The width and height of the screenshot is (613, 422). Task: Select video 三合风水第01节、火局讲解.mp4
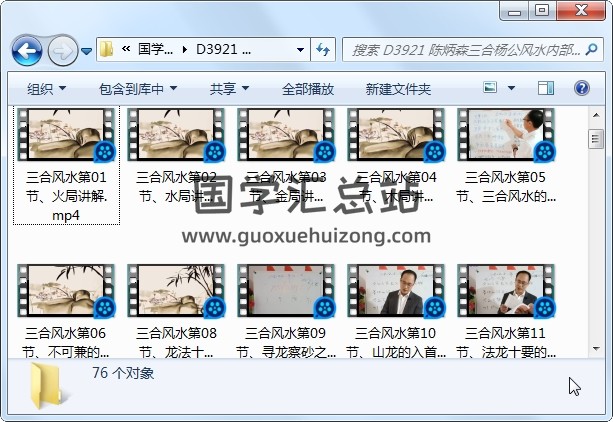[x=67, y=139]
